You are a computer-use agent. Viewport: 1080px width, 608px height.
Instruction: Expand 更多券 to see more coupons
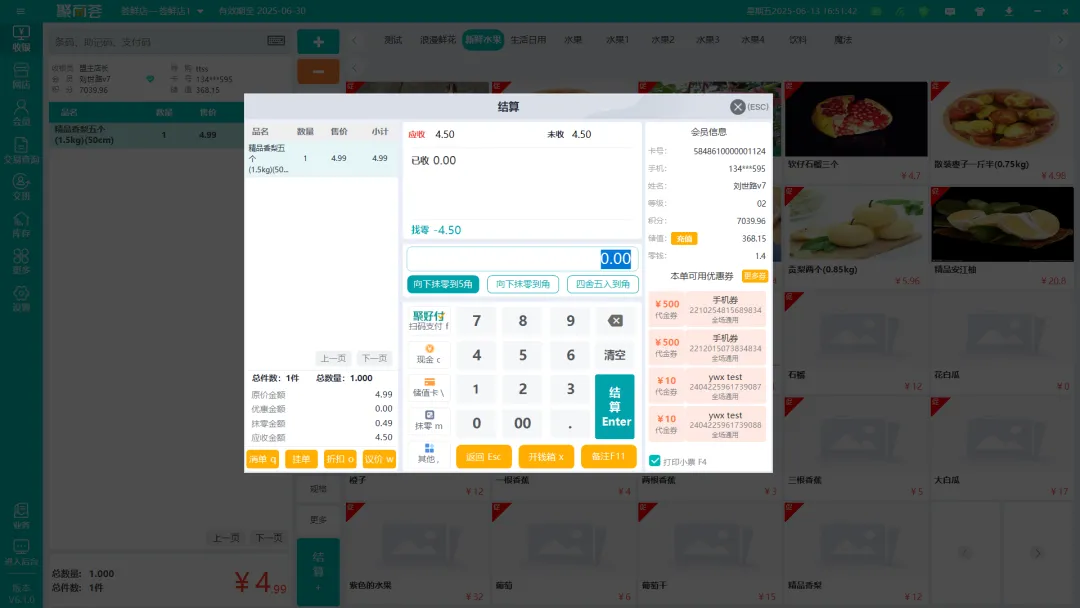755,276
